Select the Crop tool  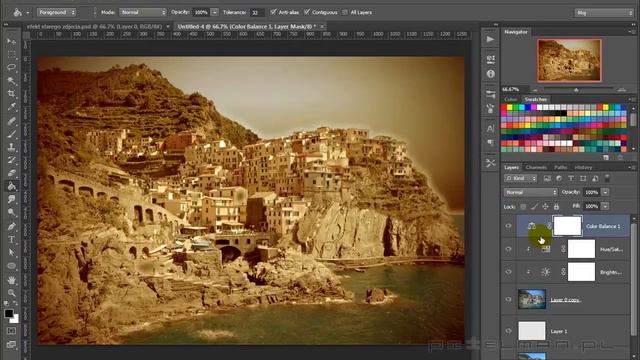11,94
